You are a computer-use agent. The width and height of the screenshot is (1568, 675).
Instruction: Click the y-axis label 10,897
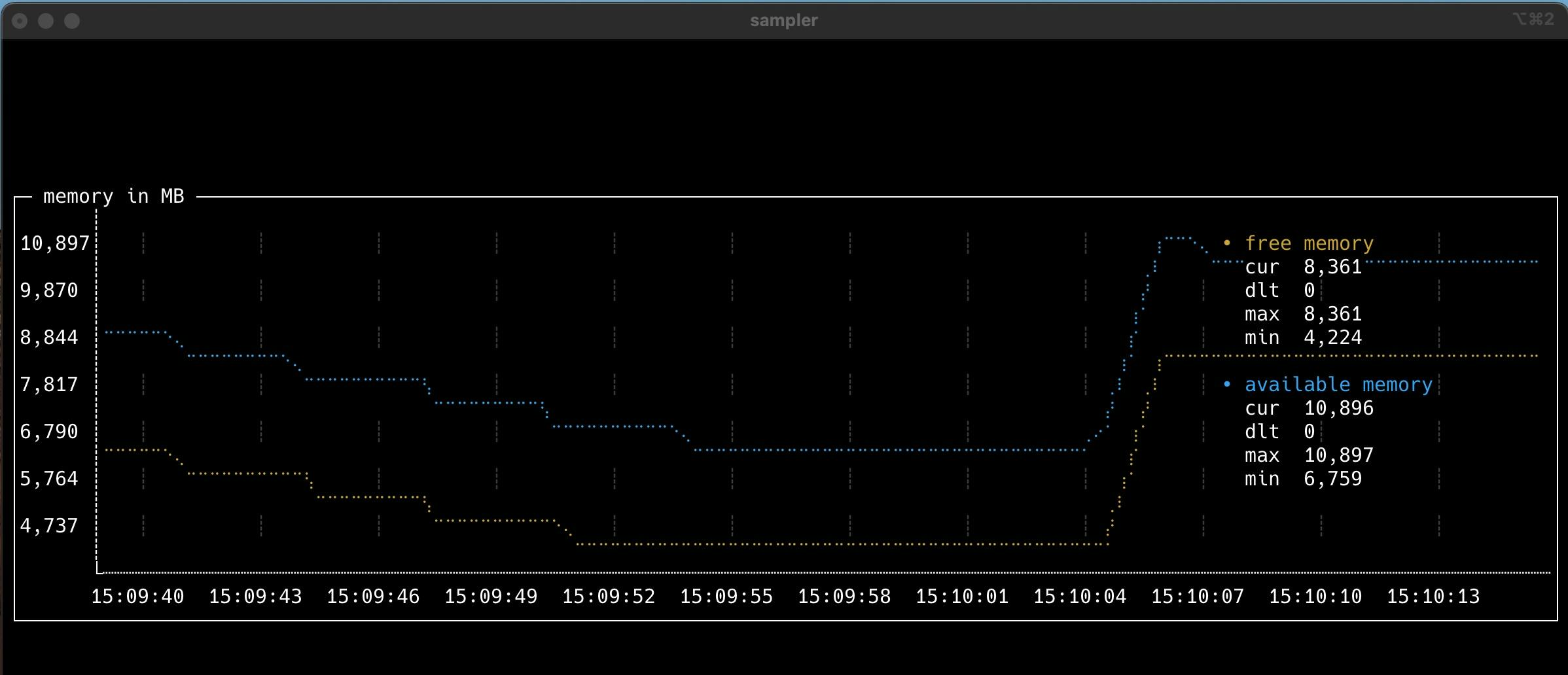point(55,243)
